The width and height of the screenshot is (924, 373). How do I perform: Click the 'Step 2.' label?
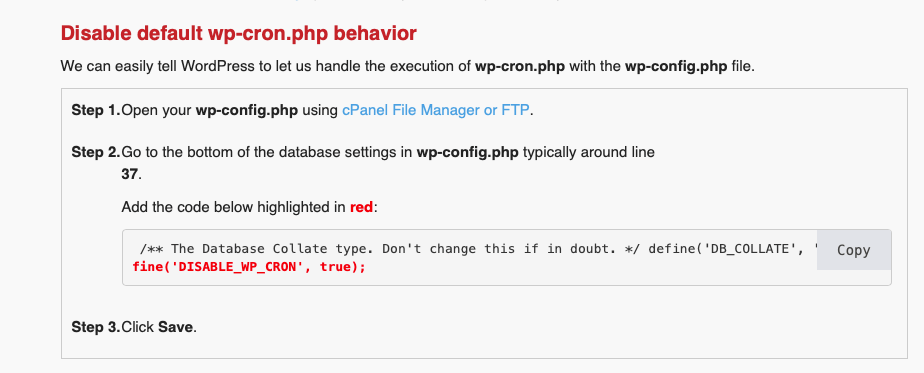(x=95, y=153)
